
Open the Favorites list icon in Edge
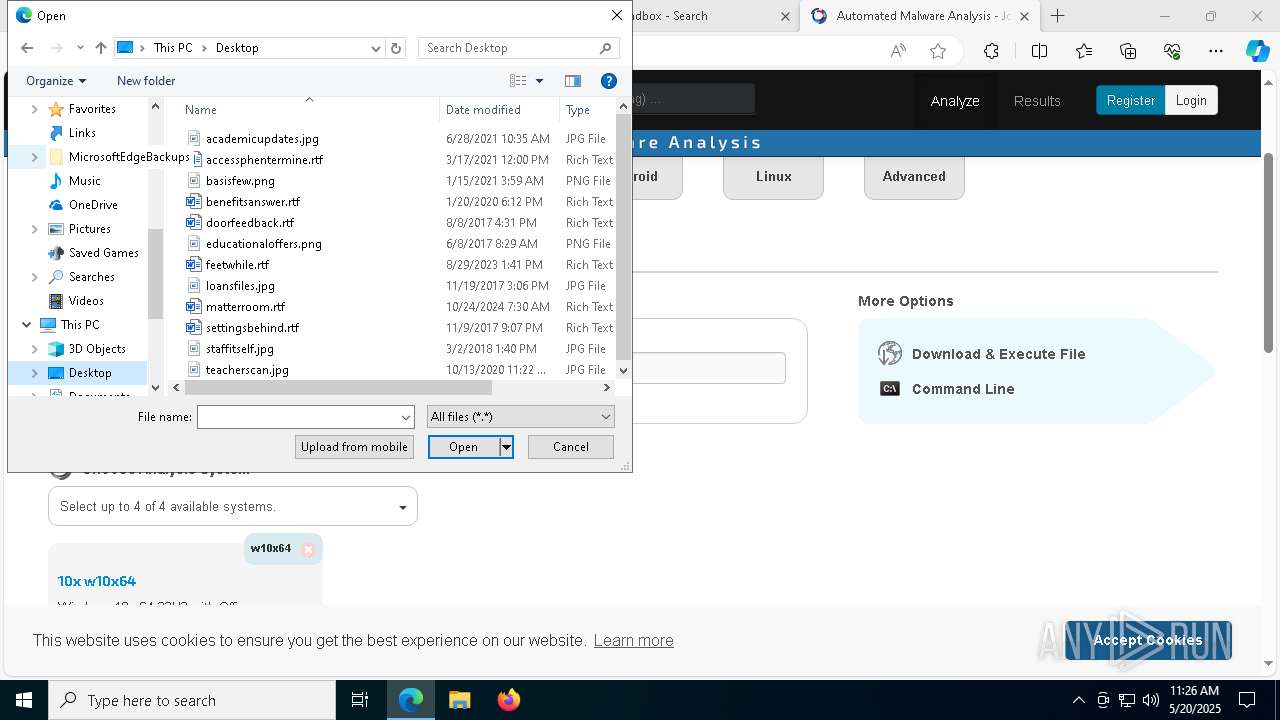click(x=1084, y=51)
